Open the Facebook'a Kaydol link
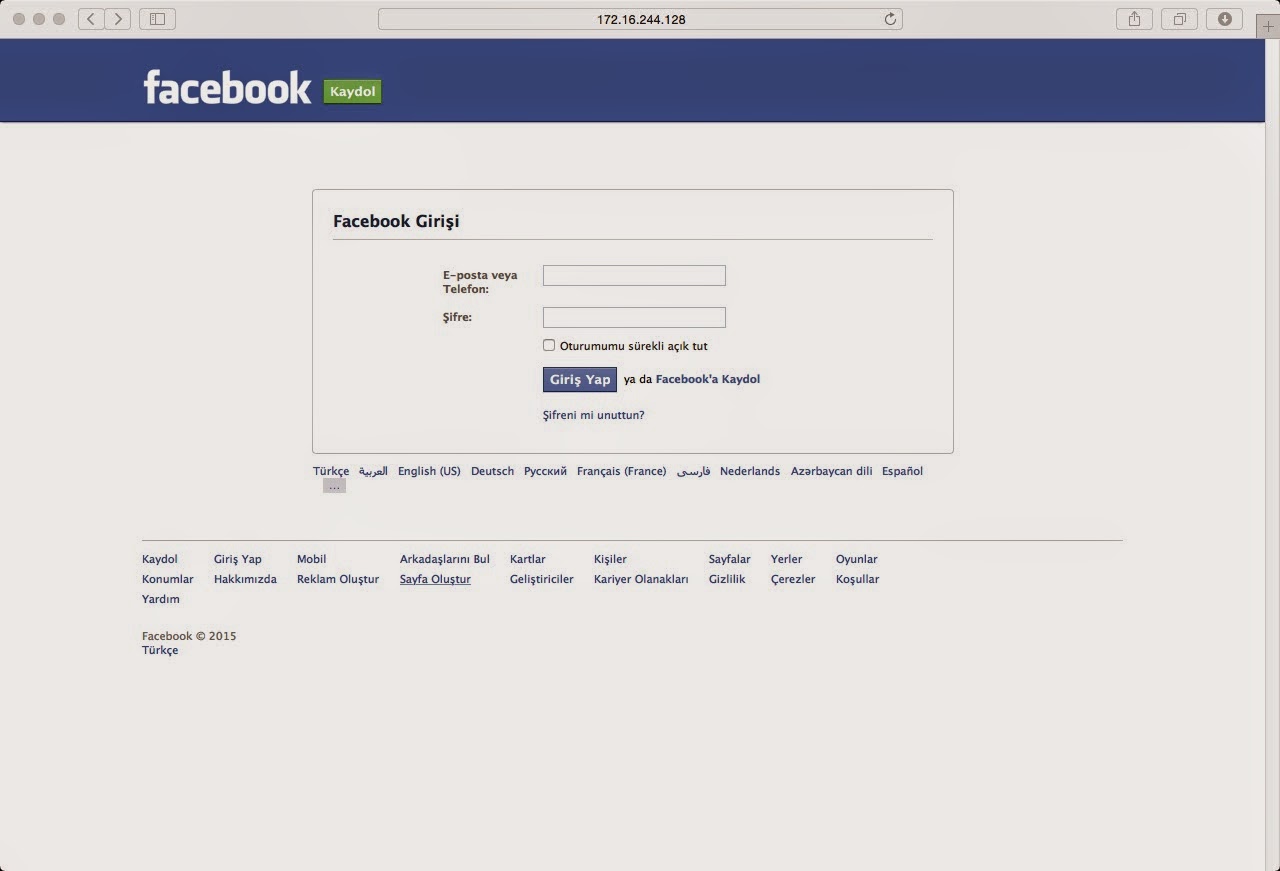 tap(708, 379)
